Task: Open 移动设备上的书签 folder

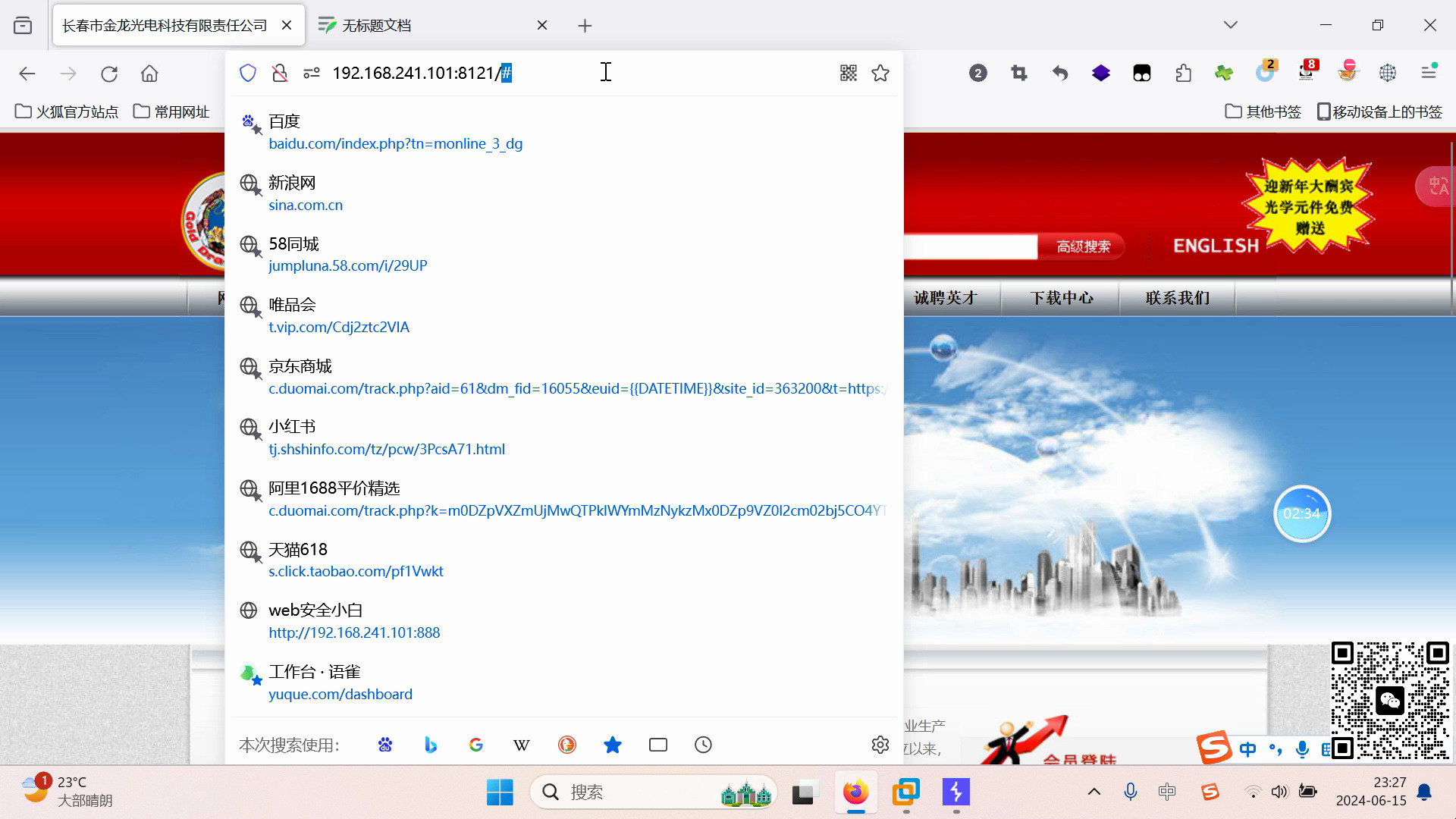Action: pyautogui.click(x=1379, y=111)
